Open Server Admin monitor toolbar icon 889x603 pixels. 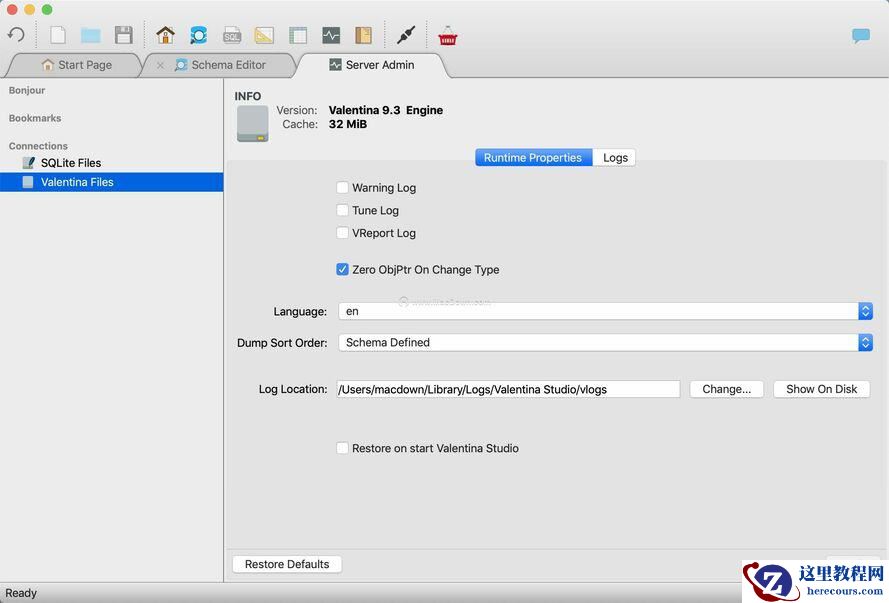click(x=331, y=35)
